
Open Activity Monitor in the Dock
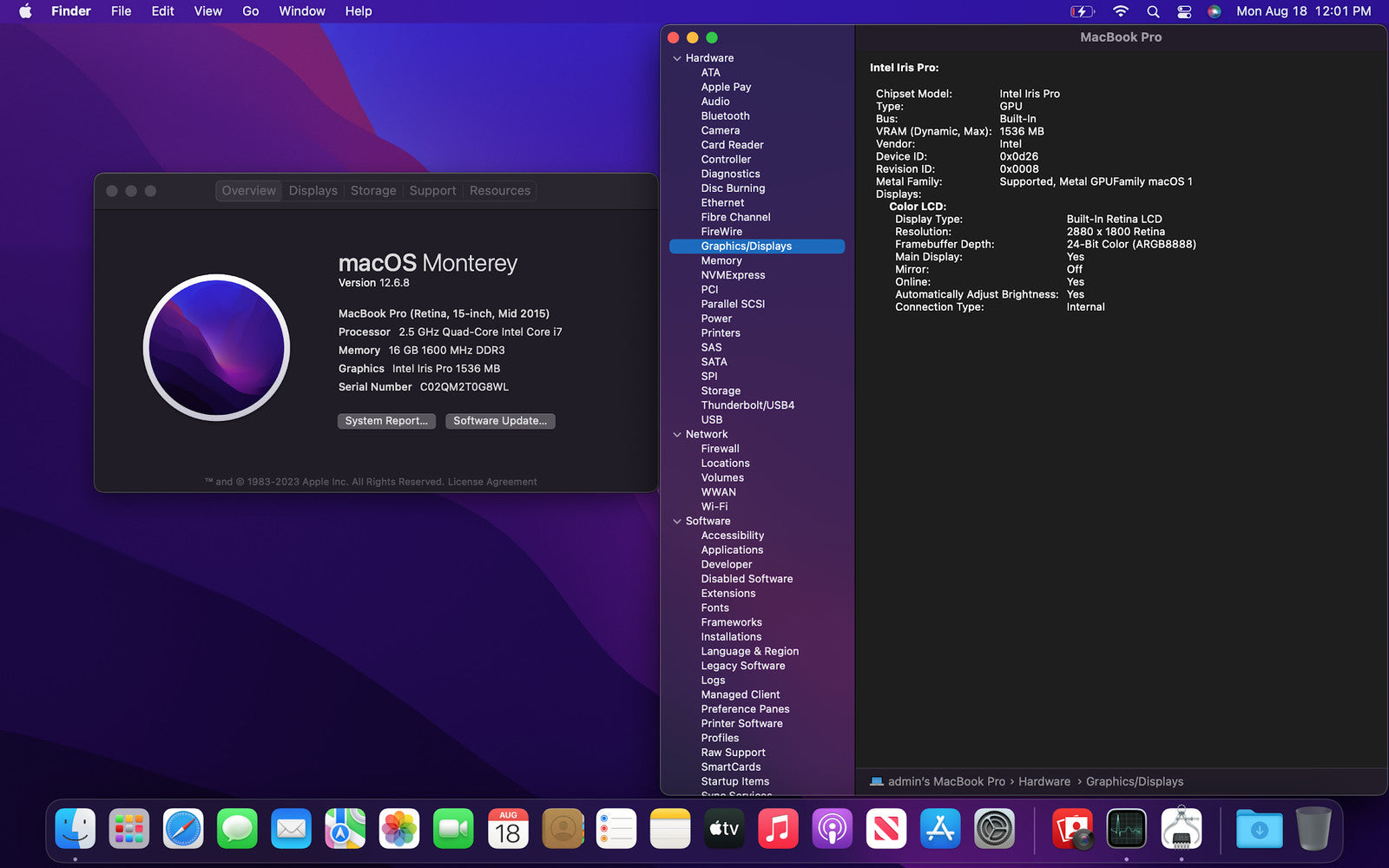1127,829
